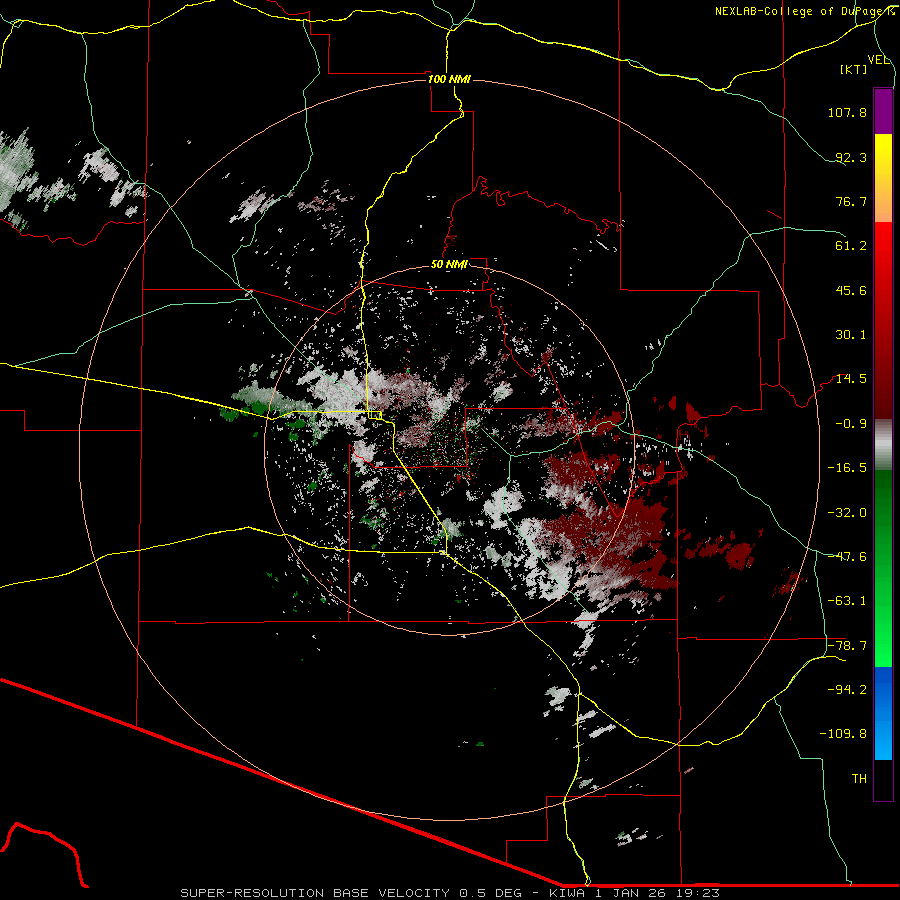Click the green segment of the color scale
Image resolution: width=900 pixels, height=900 pixels.
click(883, 568)
